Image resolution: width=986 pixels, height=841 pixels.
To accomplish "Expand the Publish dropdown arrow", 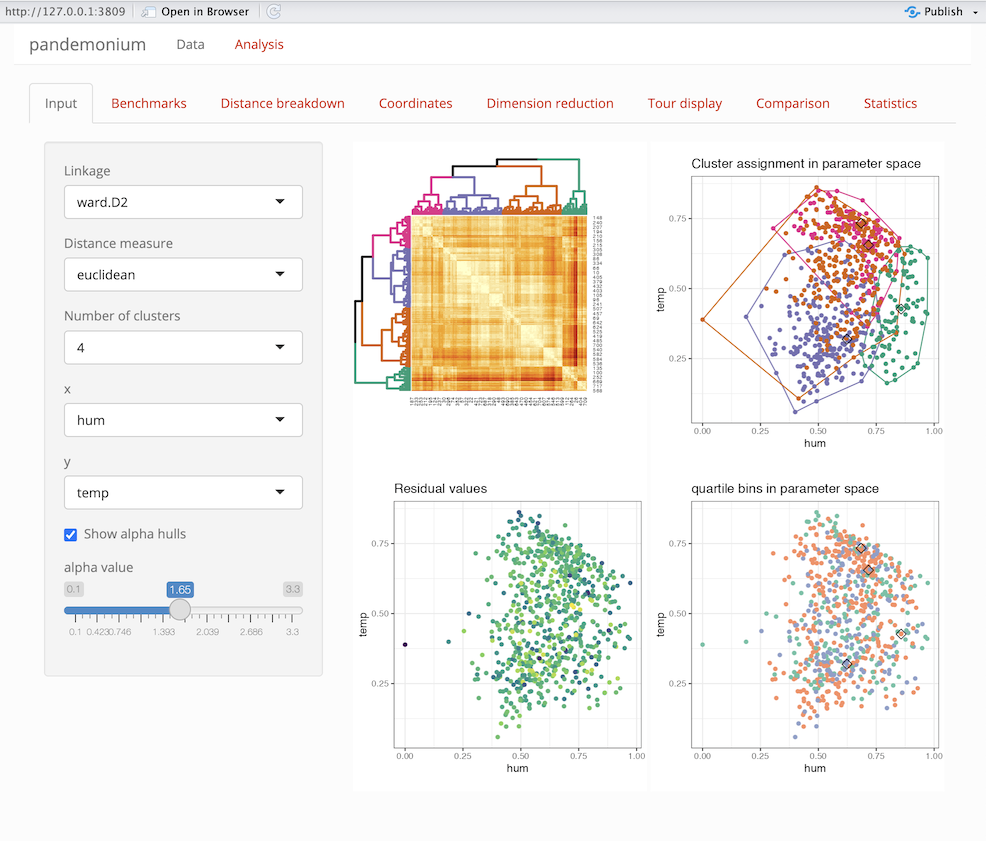I will [x=975, y=12].
